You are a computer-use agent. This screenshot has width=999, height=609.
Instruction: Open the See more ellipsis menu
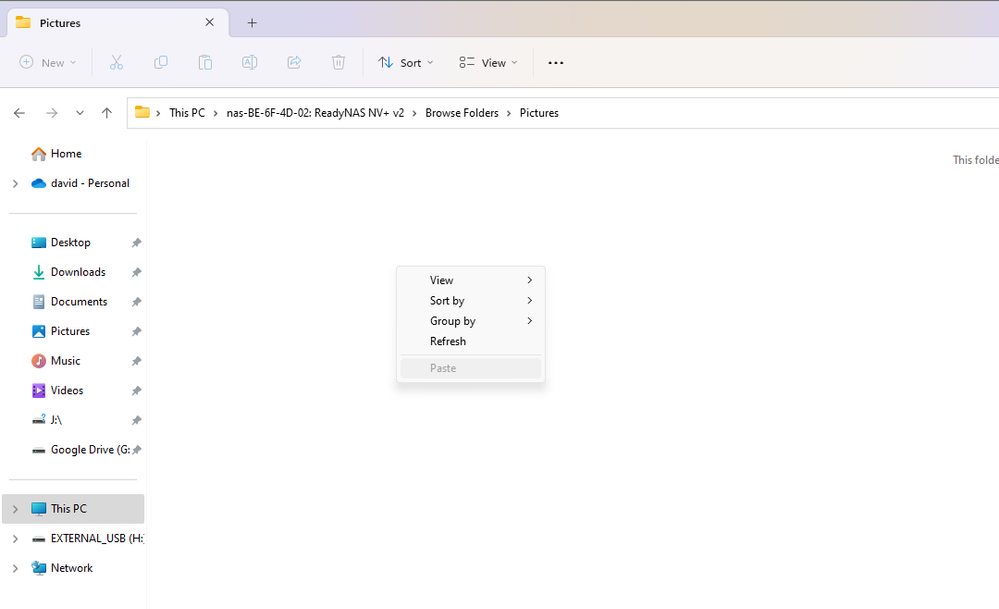point(556,63)
